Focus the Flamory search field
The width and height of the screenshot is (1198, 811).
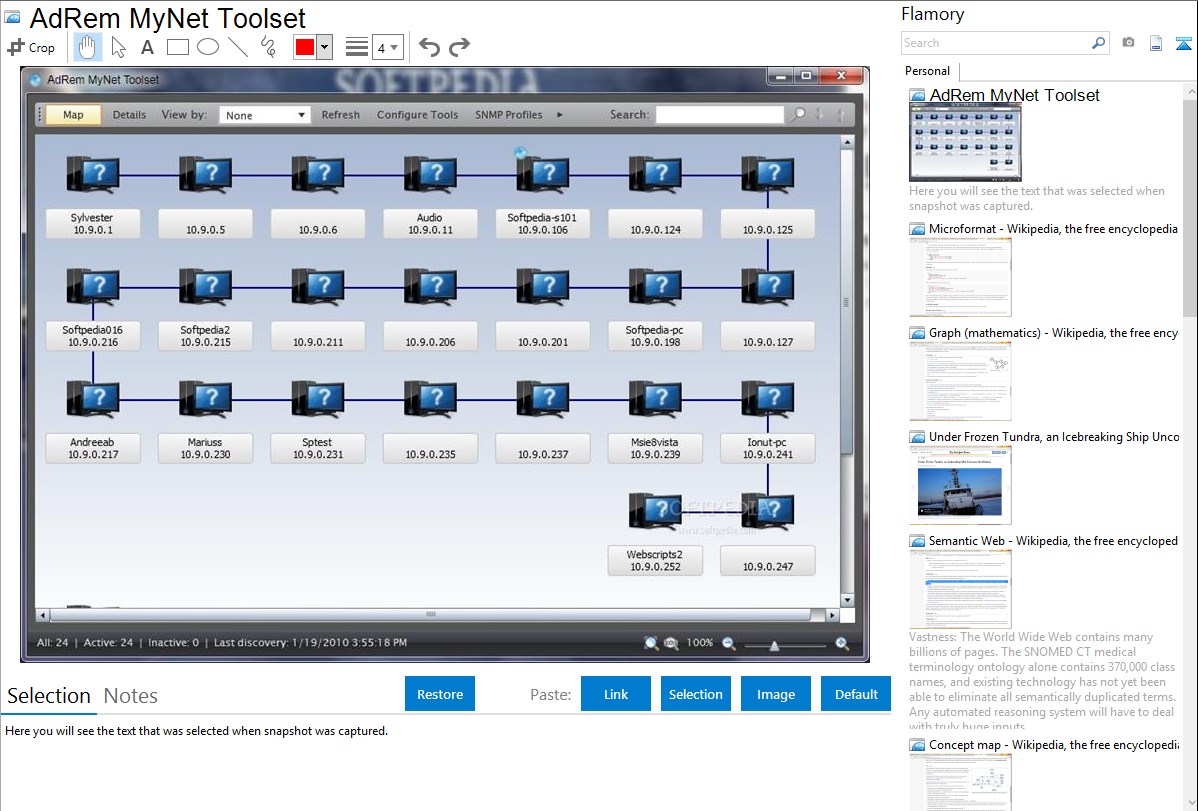[x=995, y=43]
